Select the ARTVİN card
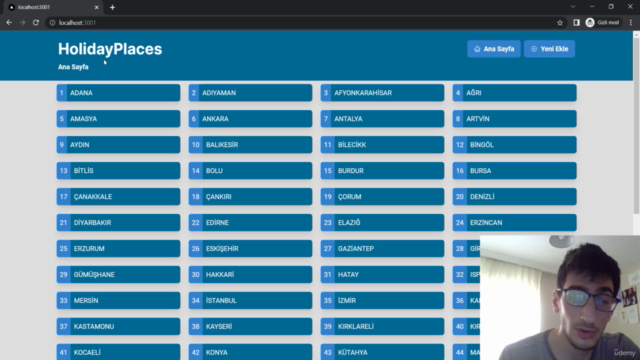 [x=515, y=119]
